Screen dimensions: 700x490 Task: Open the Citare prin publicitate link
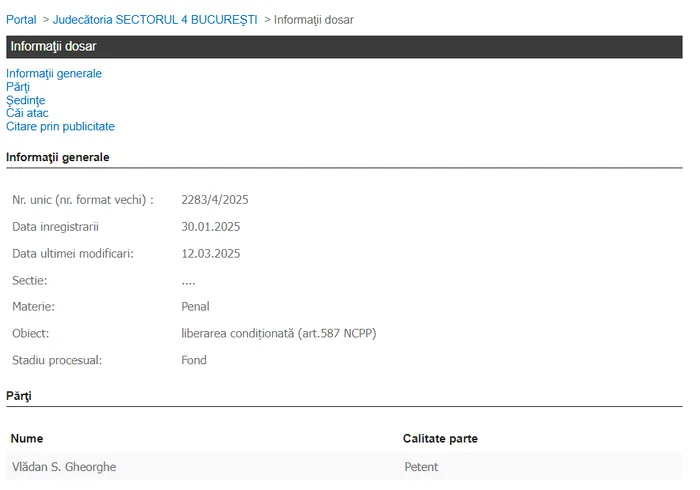60,127
